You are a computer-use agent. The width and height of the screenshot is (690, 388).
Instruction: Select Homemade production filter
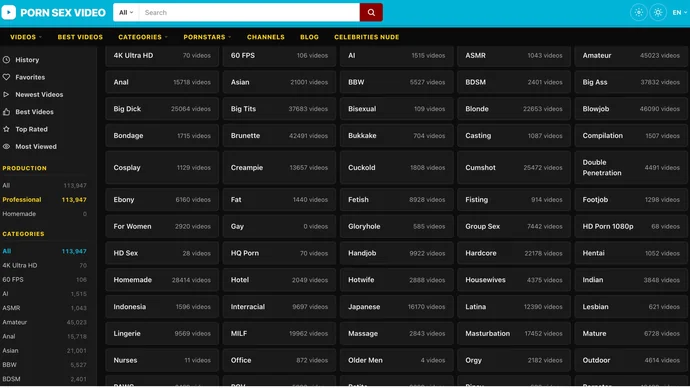(x=44, y=213)
